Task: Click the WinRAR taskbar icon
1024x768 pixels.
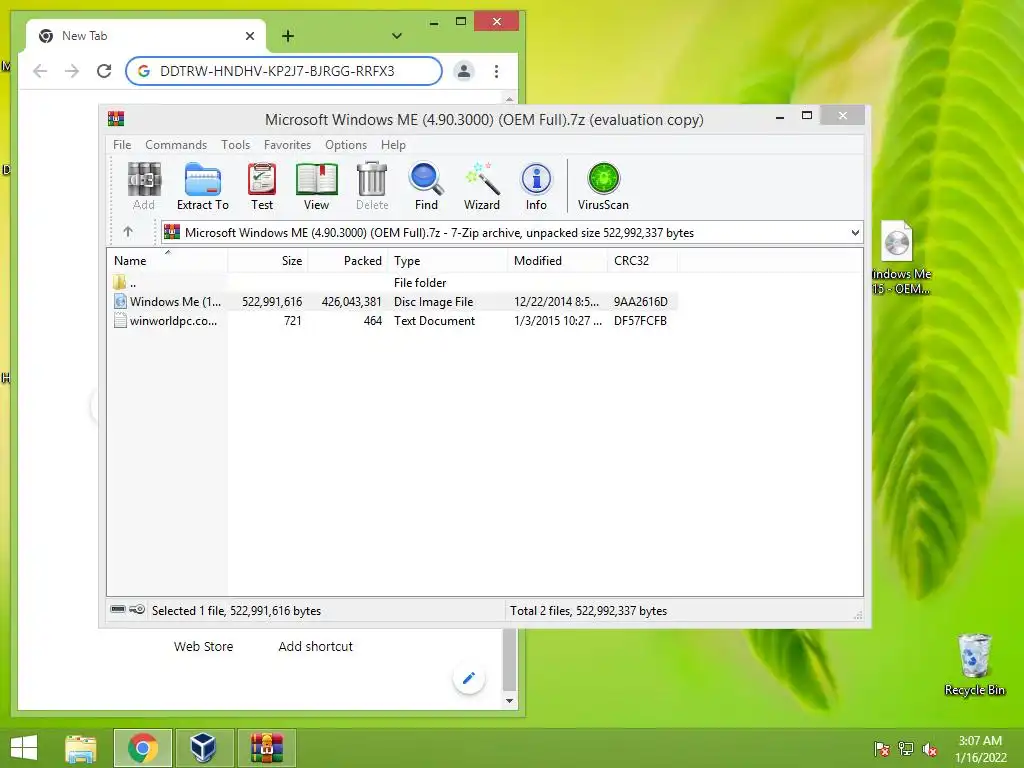Action: [x=266, y=748]
